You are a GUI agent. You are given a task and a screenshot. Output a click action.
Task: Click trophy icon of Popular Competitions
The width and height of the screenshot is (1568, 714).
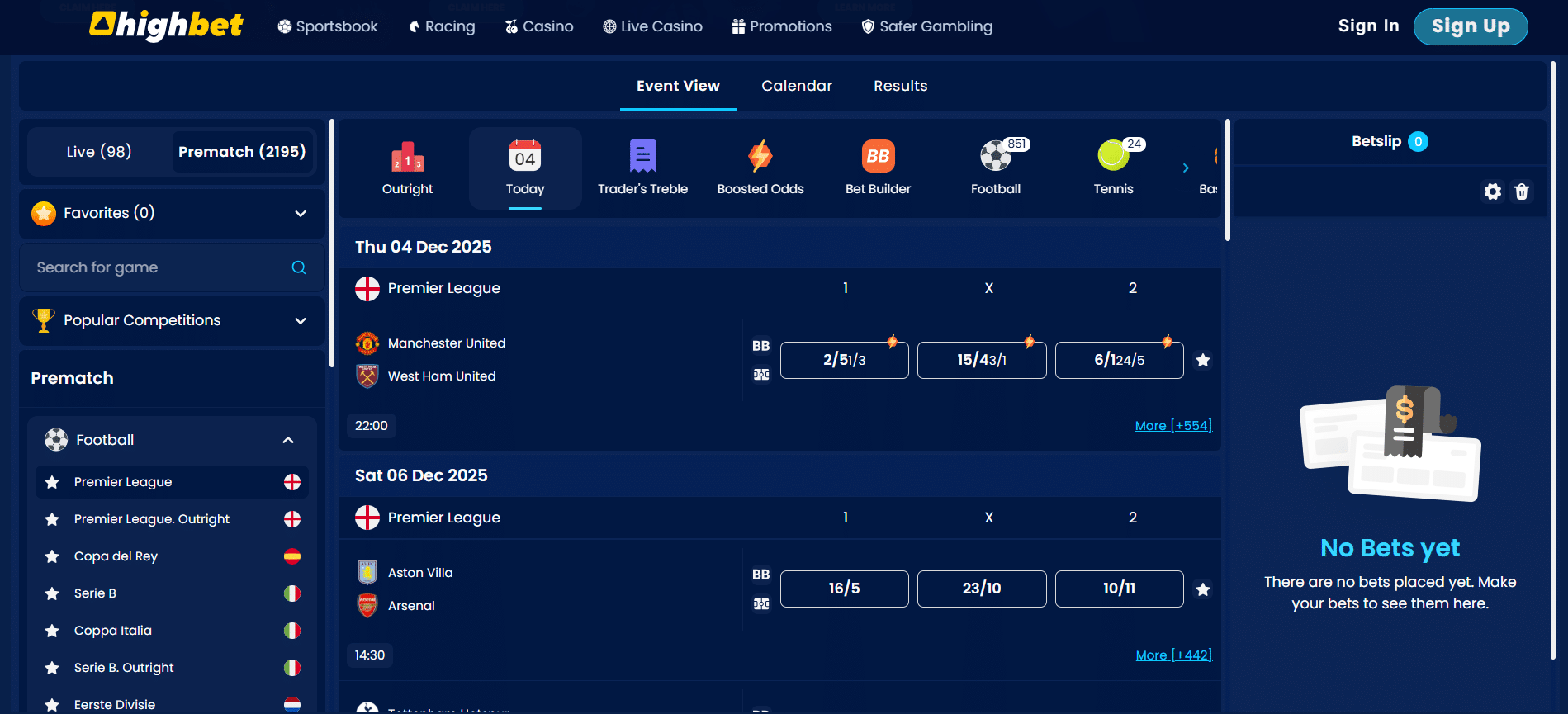(44, 320)
